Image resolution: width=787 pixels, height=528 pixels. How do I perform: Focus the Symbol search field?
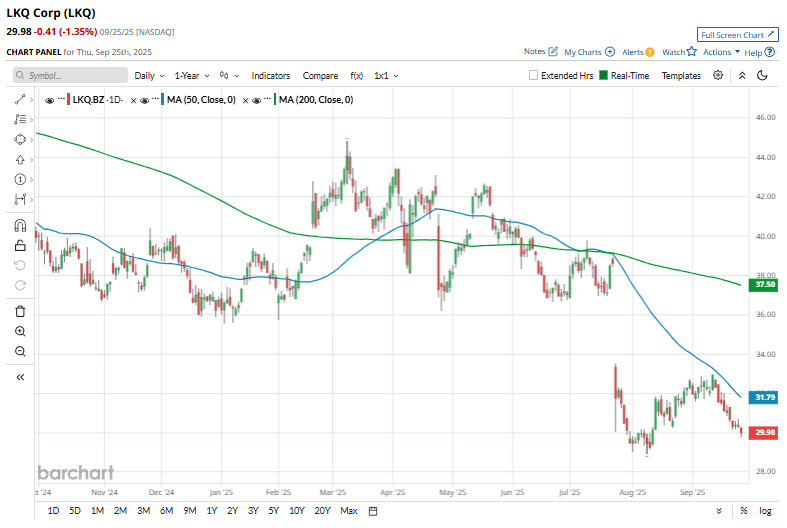tap(70, 75)
